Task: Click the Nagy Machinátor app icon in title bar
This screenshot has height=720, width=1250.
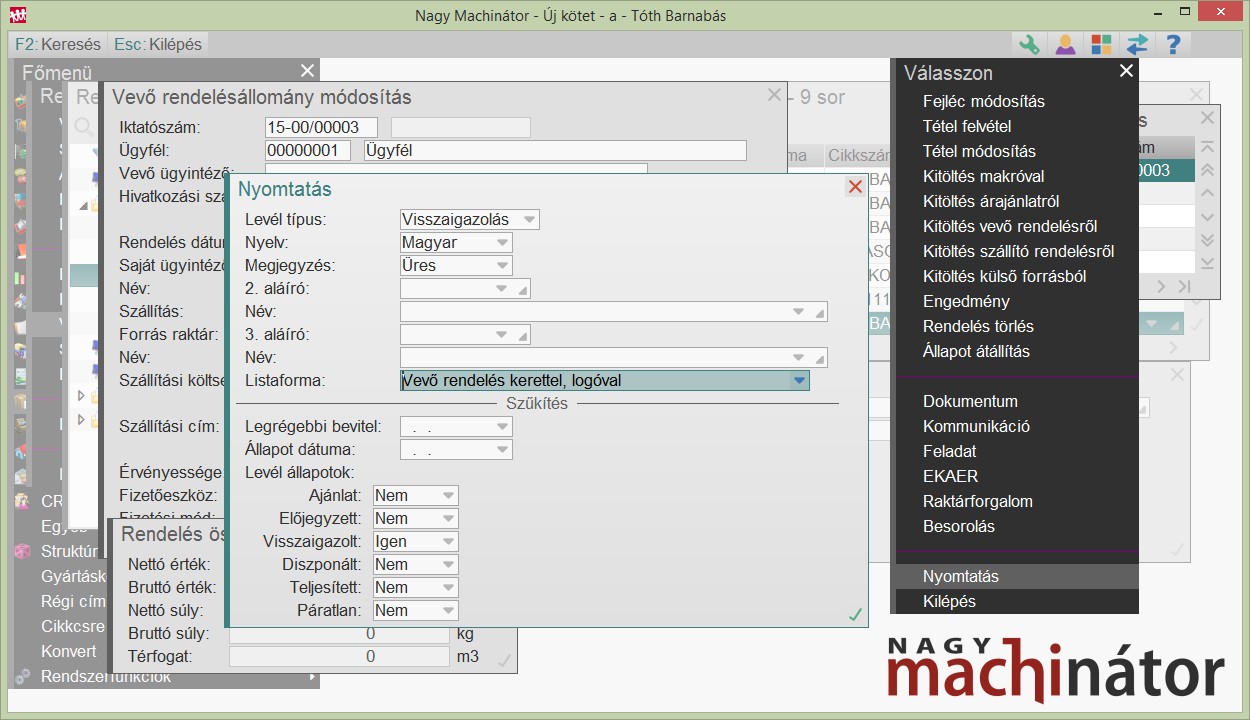Action: (17, 15)
